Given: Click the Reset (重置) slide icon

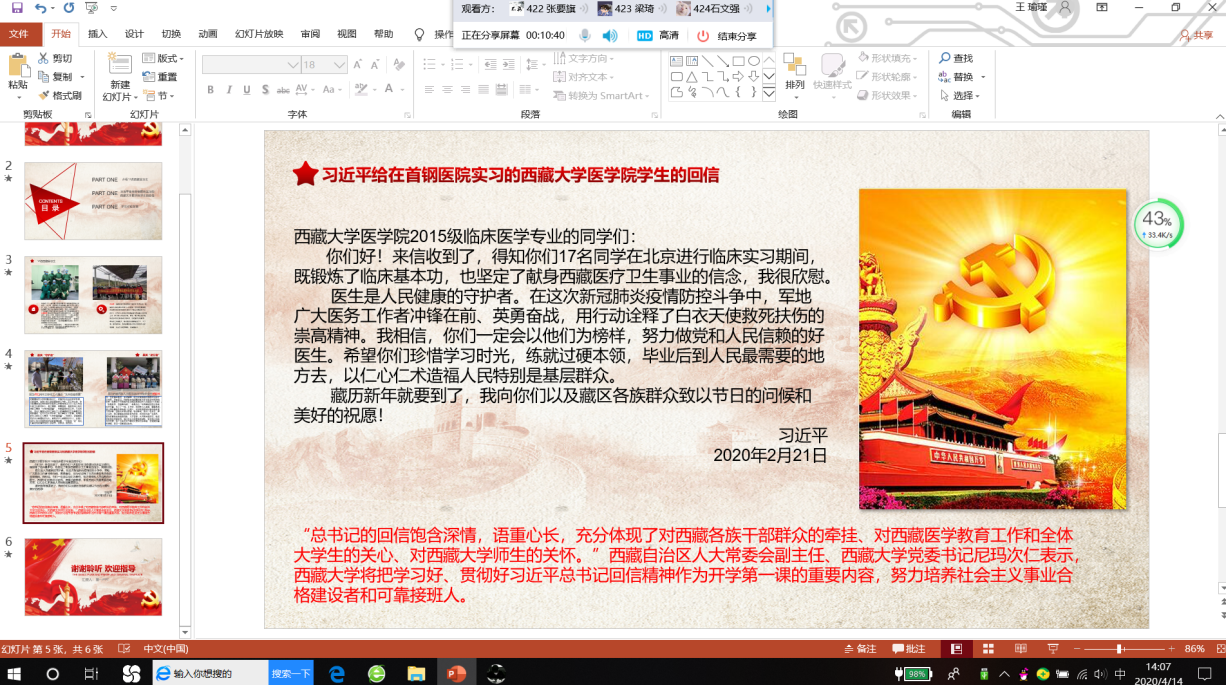Looking at the screenshot, I should coord(150,77).
